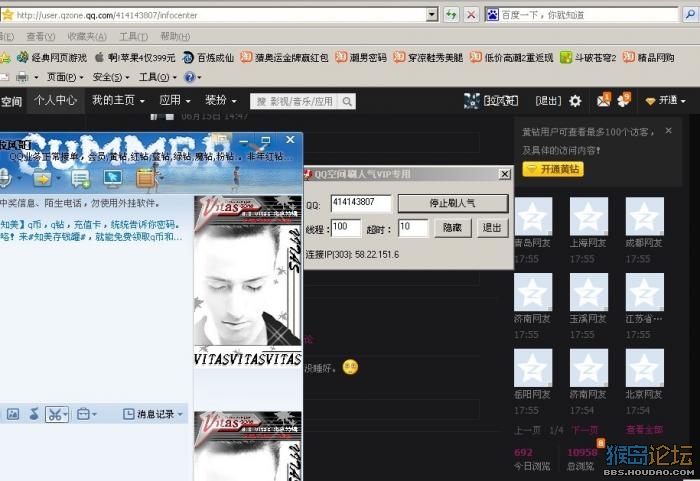This screenshot has width=700, height=481.
Task: Click the Baidu search input field
Action: click(x=588, y=15)
